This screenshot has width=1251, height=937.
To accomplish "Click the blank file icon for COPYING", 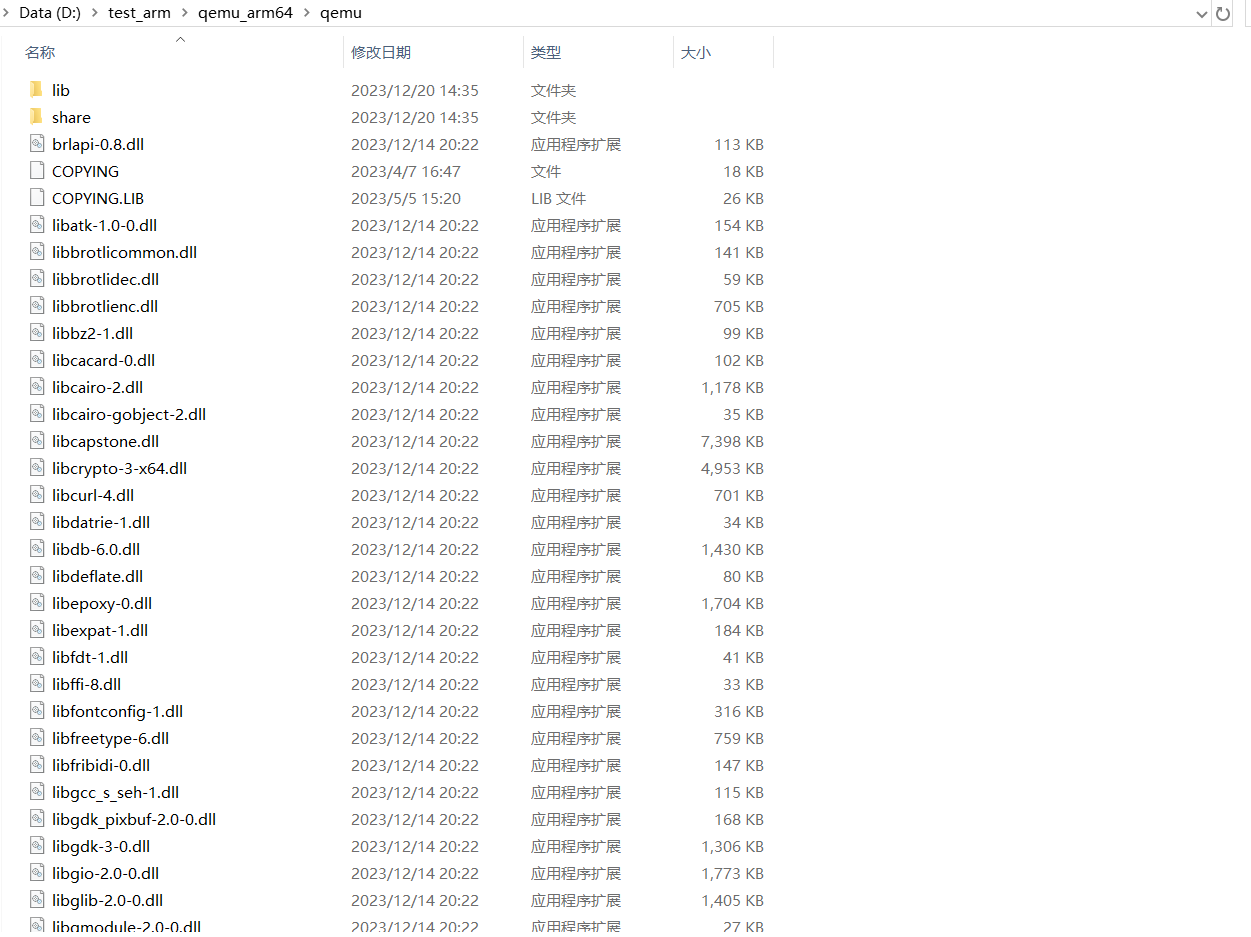I will point(37,171).
